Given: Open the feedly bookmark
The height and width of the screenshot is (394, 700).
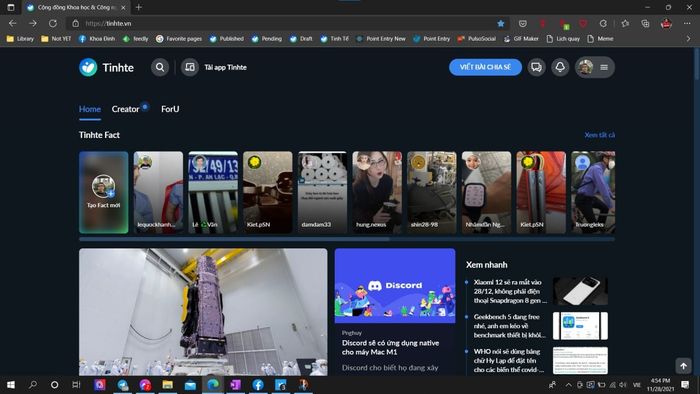Looking at the screenshot, I should click(135, 39).
